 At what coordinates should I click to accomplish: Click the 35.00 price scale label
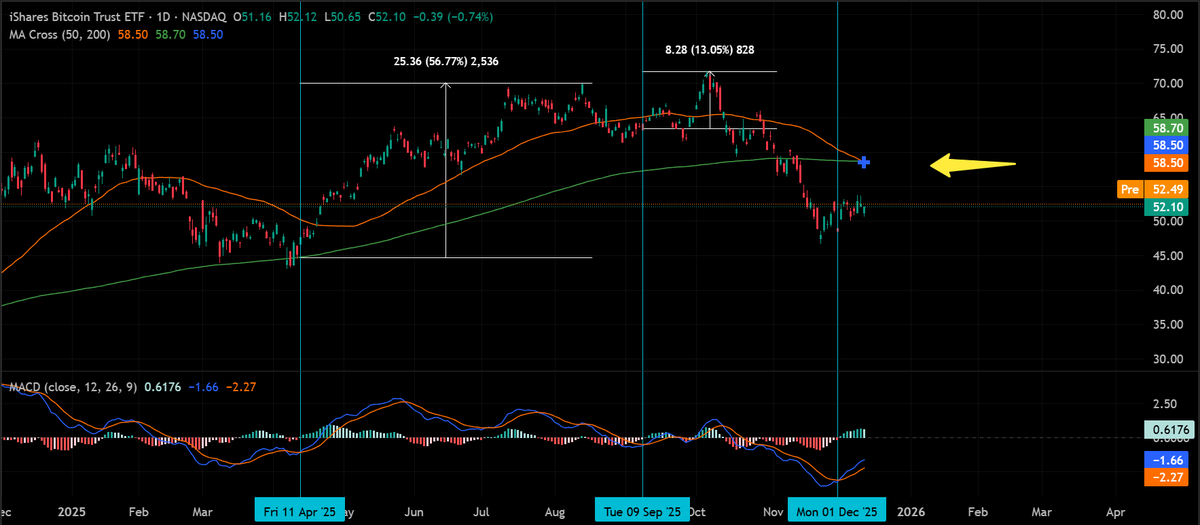click(x=1168, y=324)
